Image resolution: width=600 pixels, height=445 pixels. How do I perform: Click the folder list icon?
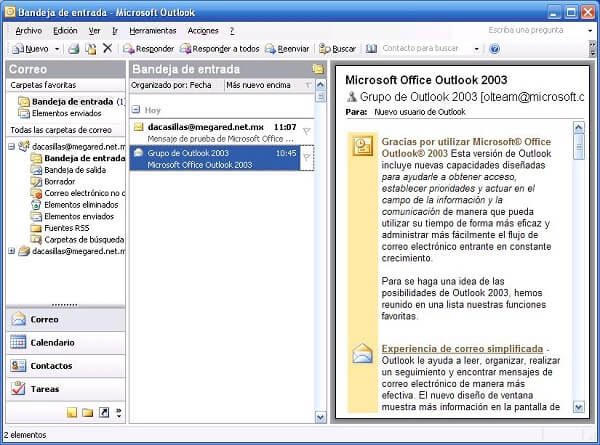[x=88, y=412]
